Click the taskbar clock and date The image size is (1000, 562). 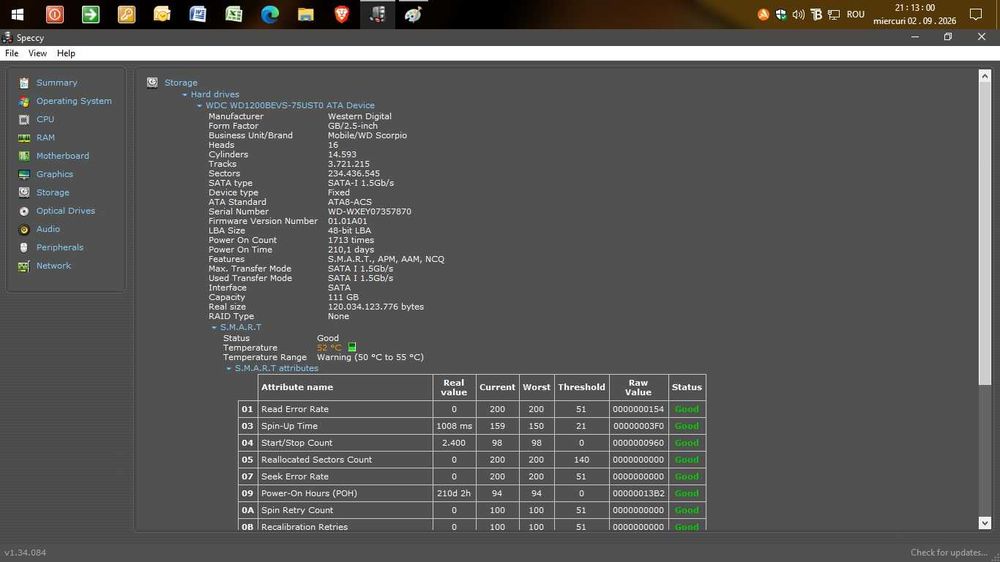pyautogui.click(x=915, y=14)
